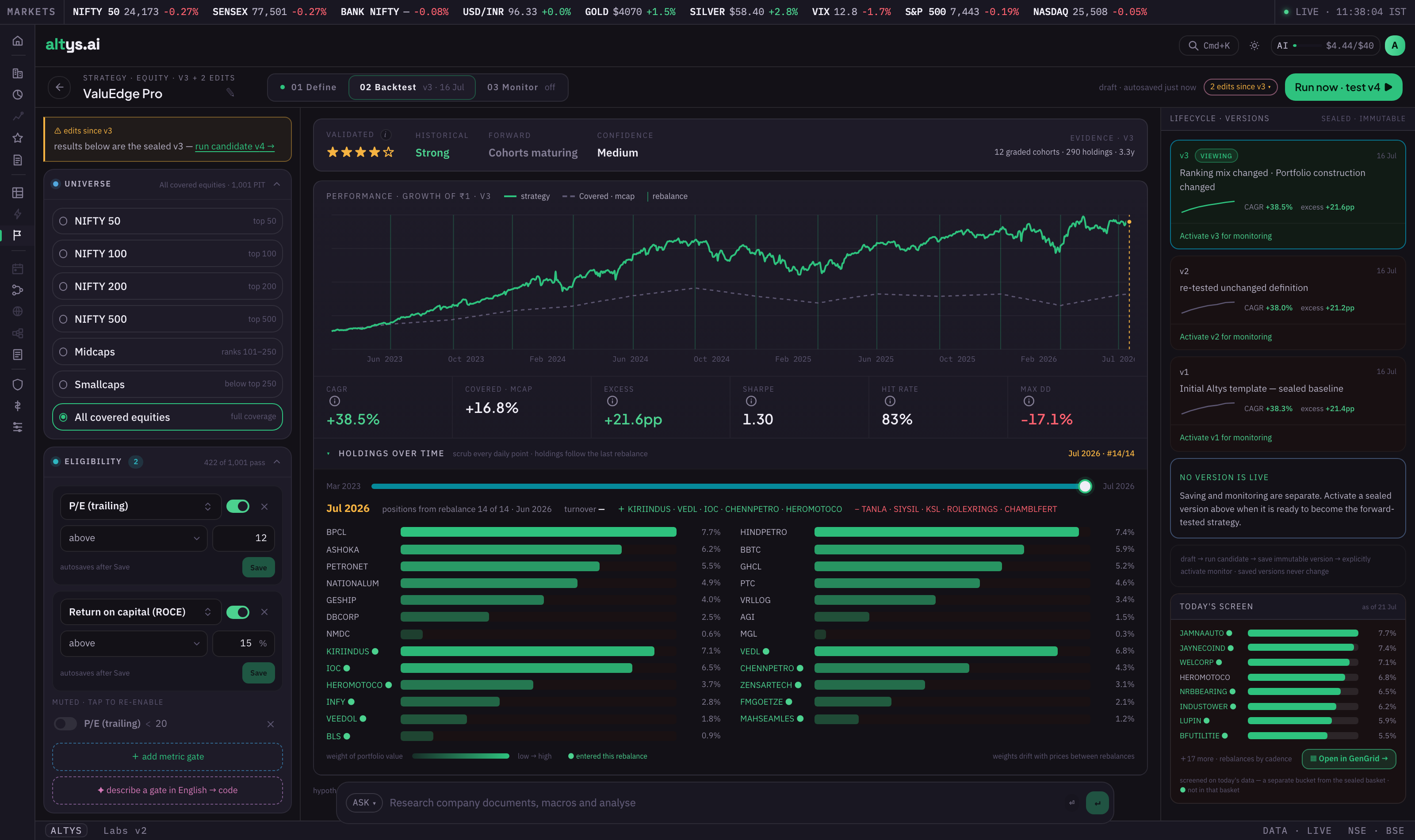Open the '2 edits since v3' dropdown

(1240, 87)
